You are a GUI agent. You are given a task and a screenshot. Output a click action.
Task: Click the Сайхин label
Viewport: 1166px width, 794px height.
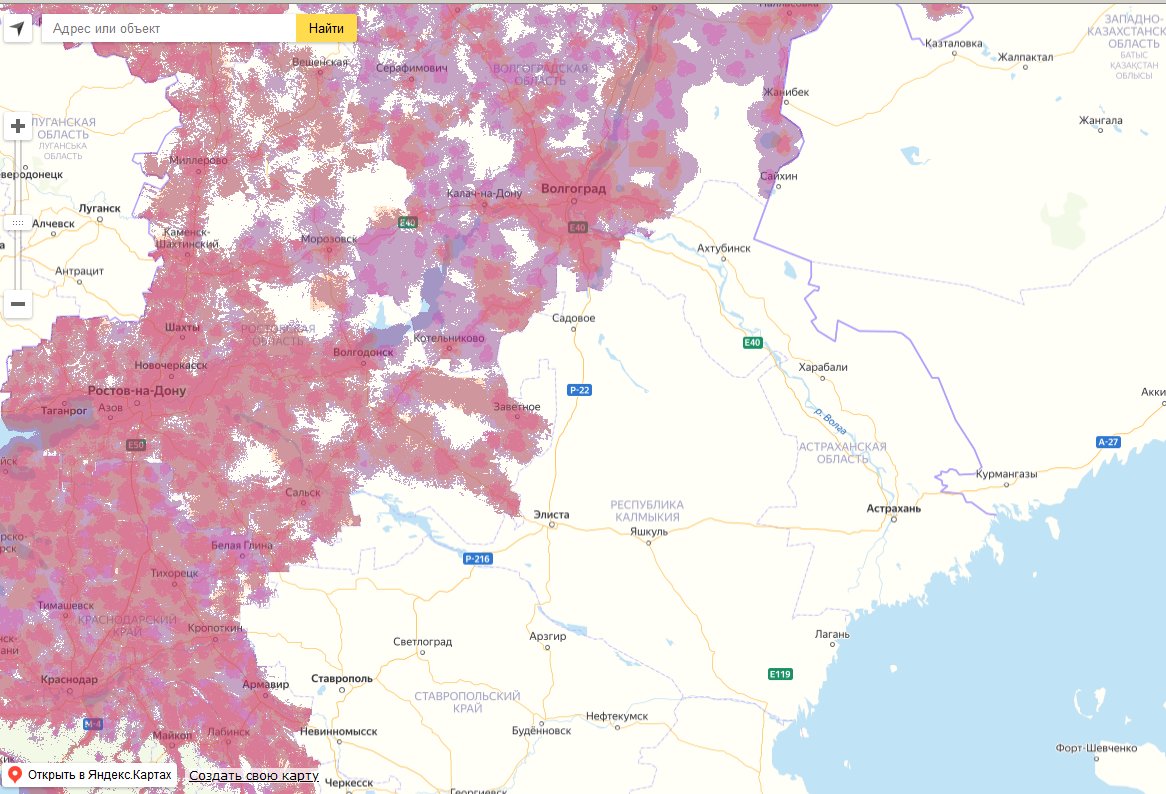point(779,175)
